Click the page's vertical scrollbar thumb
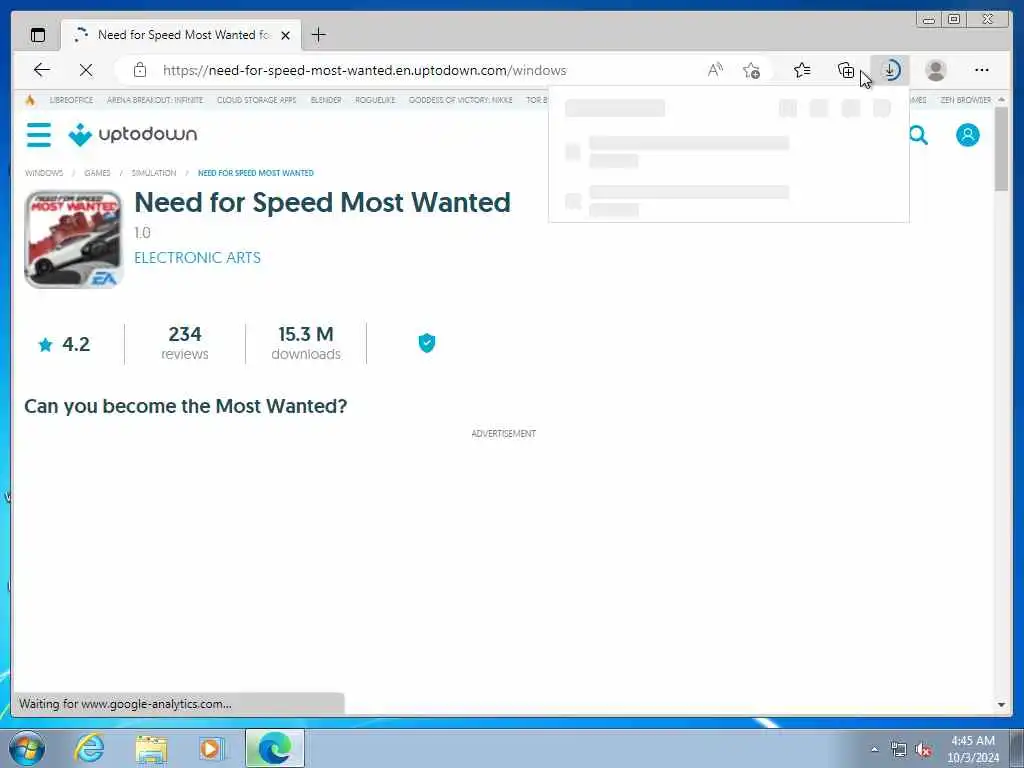 [1001, 148]
